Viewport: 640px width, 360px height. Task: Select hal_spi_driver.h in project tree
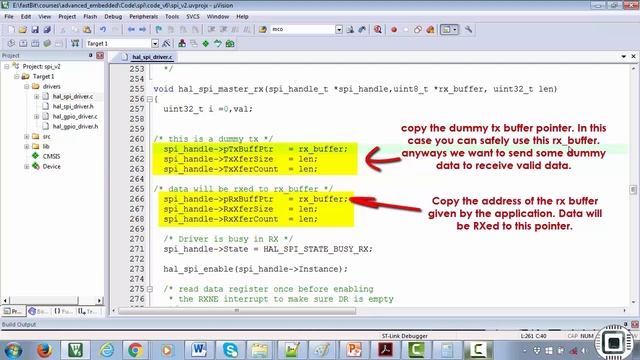(73, 107)
